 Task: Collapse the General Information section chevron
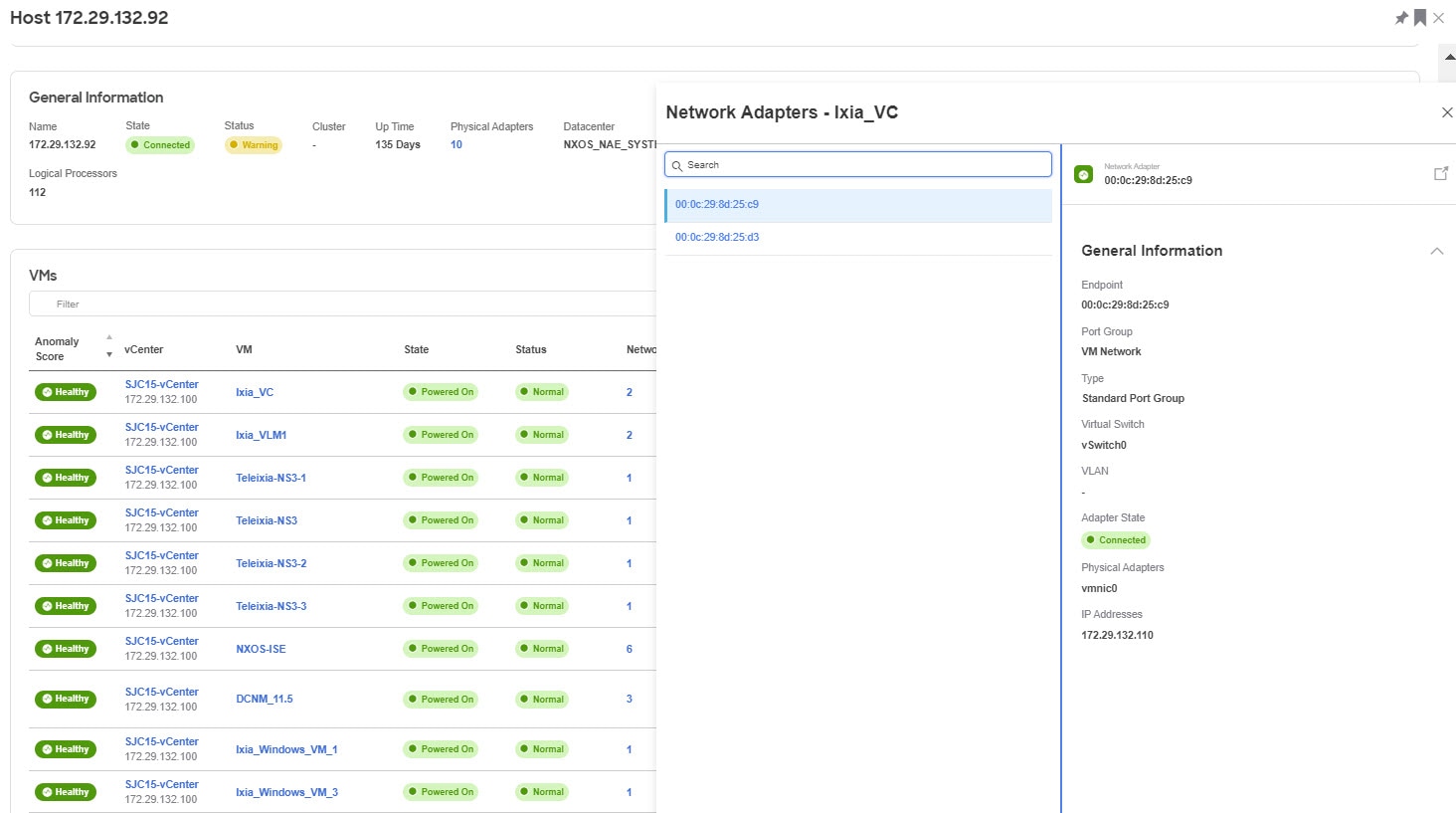[1436, 251]
